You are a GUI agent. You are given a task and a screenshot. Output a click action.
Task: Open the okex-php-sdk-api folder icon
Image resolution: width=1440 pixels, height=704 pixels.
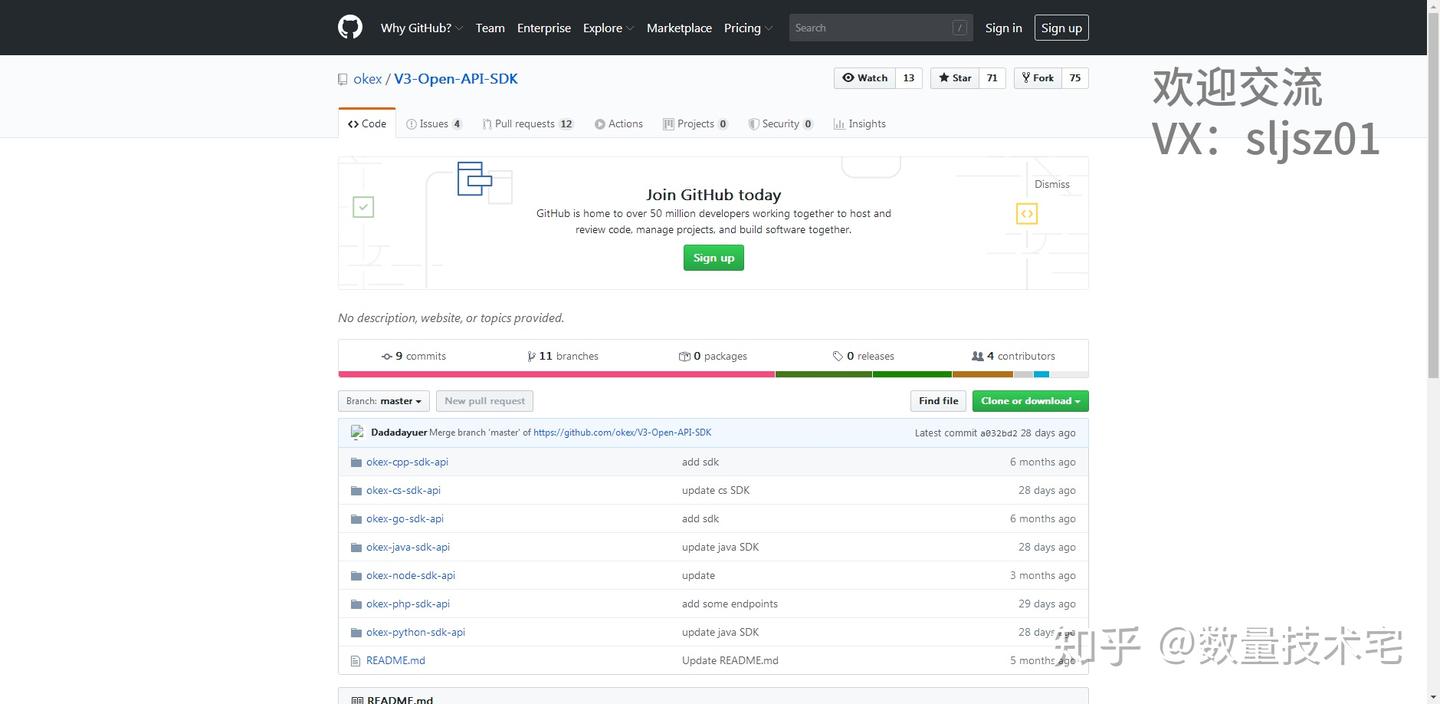click(x=356, y=604)
